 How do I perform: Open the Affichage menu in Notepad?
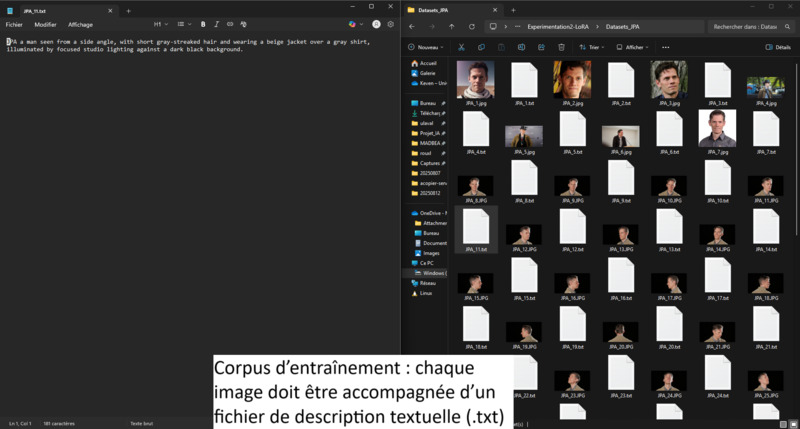pyautogui.click(x=80, y=24)
